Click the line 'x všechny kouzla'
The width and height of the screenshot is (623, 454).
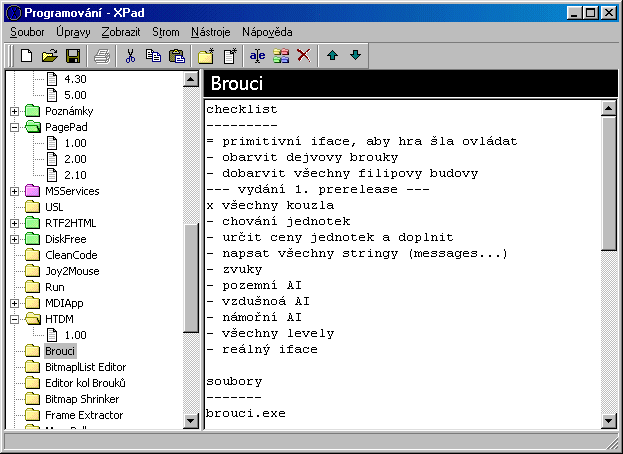pos(270,205)
